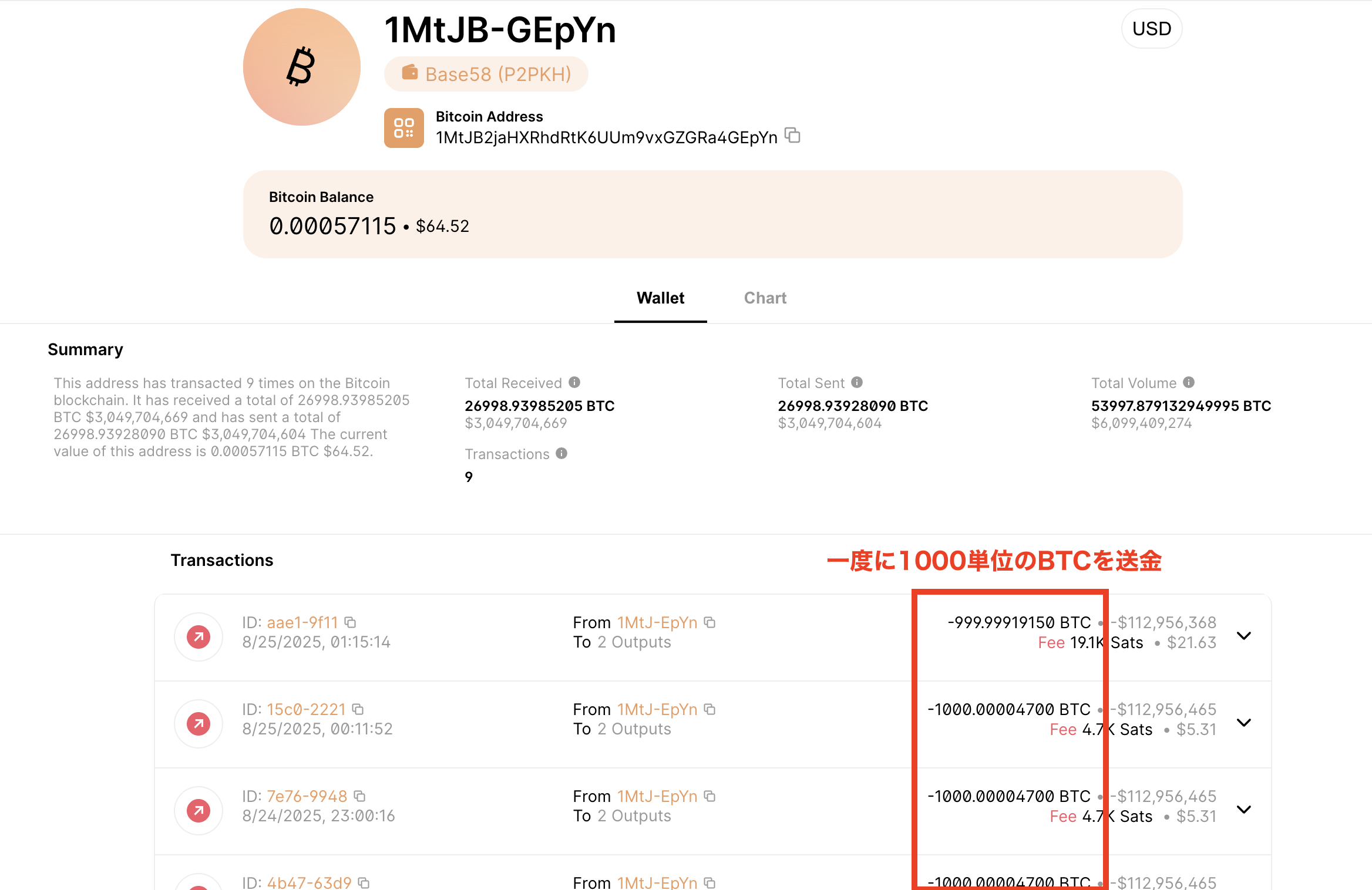The width and height of the screenshot is (1372, 890).
Task: Show info for Total Sent
Action: [x=857, y=383]
